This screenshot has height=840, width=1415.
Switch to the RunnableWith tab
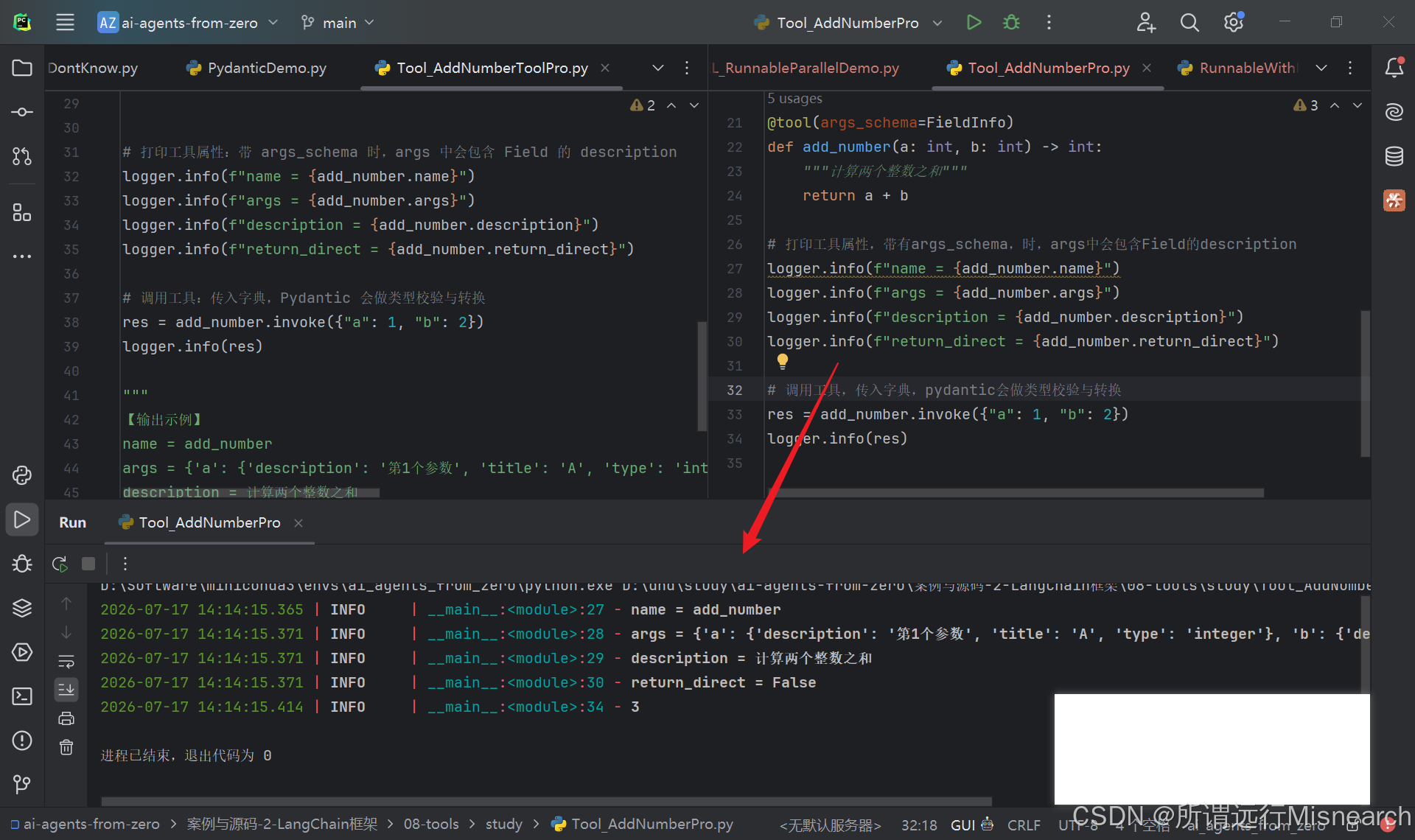pos(1237,68)
